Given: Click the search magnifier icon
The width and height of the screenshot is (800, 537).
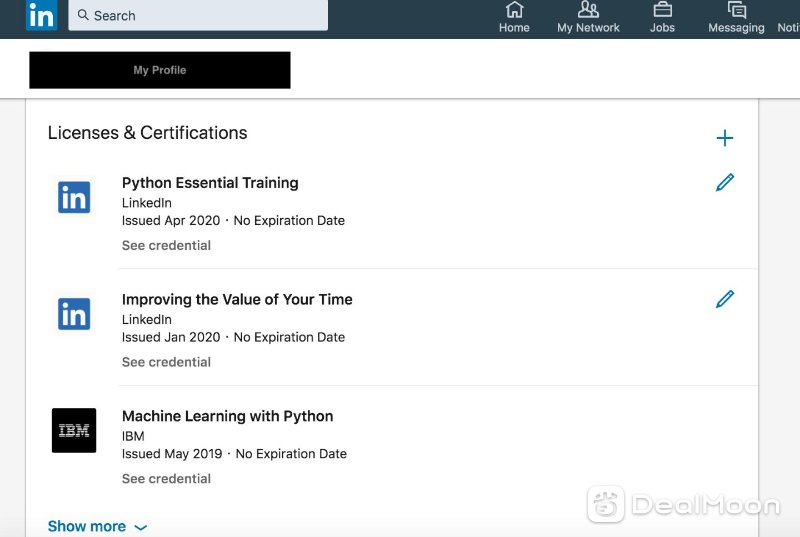Looking at the screenshot, I should click(x=83, y=15).
